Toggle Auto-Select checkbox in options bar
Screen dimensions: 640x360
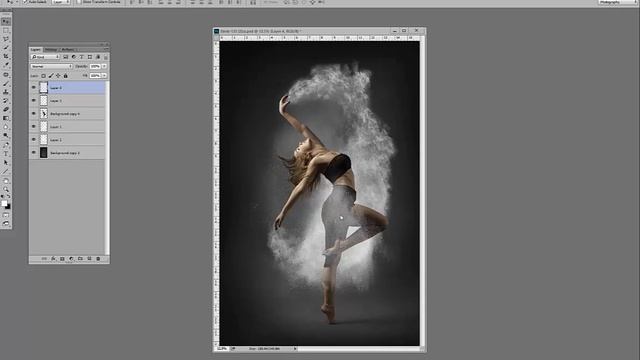(x=25, y=2)
